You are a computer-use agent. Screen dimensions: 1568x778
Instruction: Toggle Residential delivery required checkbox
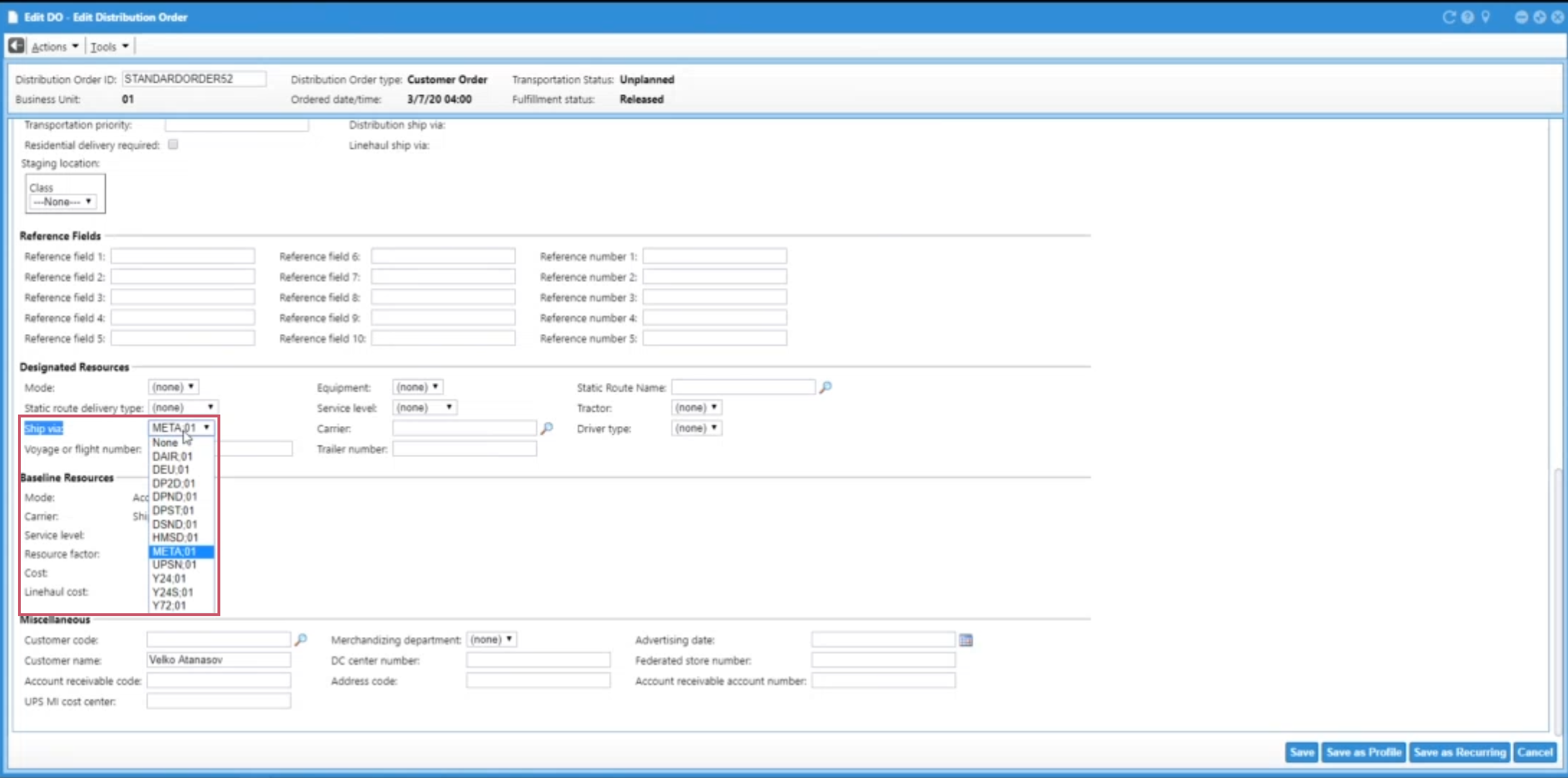click(173, 145)
